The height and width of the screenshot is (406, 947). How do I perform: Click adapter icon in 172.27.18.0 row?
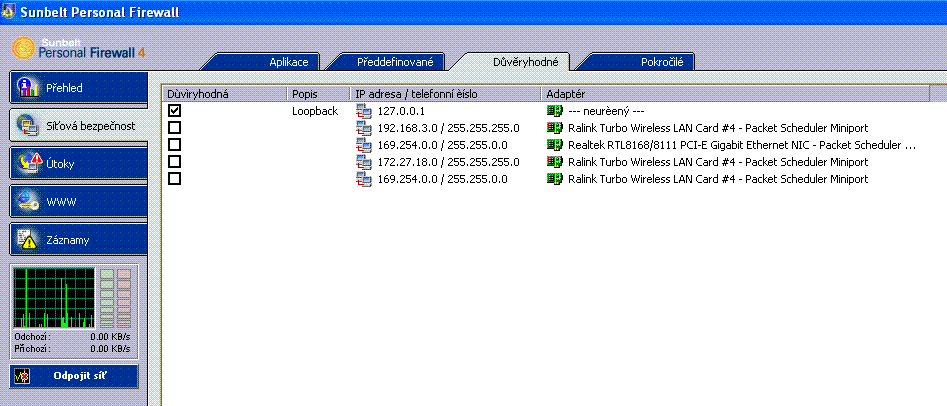point(555,162)
